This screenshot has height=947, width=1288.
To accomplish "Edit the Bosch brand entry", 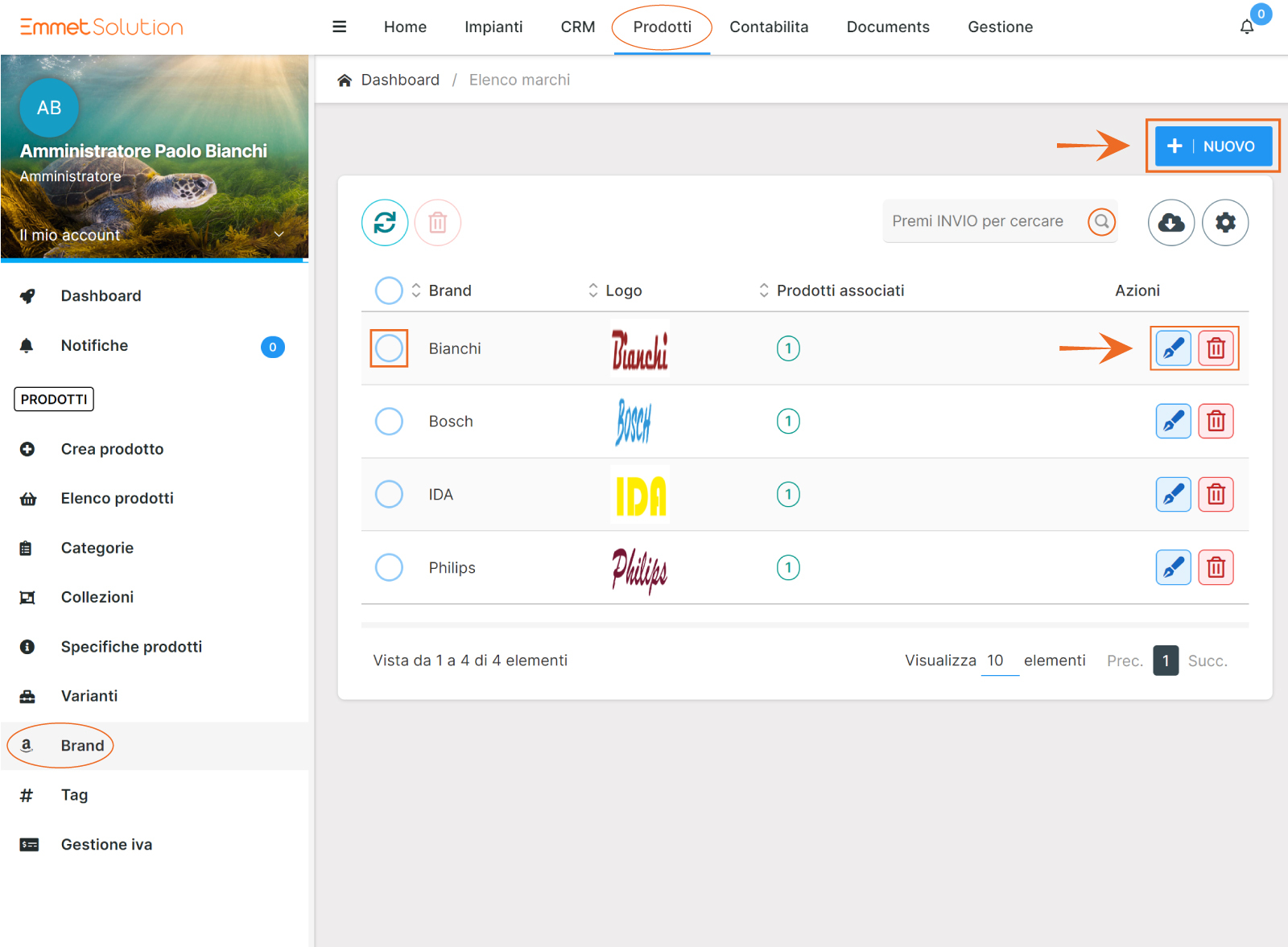I will [x=1173, y=421].
